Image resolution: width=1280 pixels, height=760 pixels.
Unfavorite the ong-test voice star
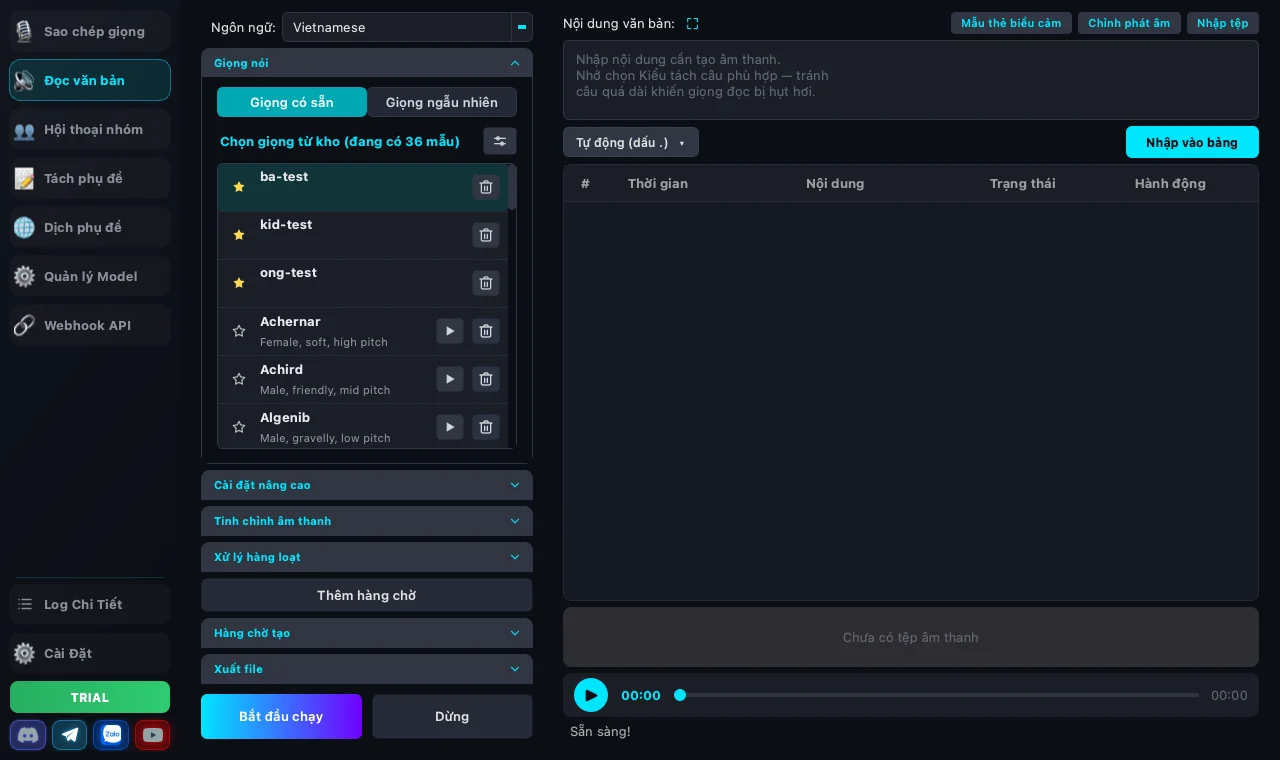239,283
